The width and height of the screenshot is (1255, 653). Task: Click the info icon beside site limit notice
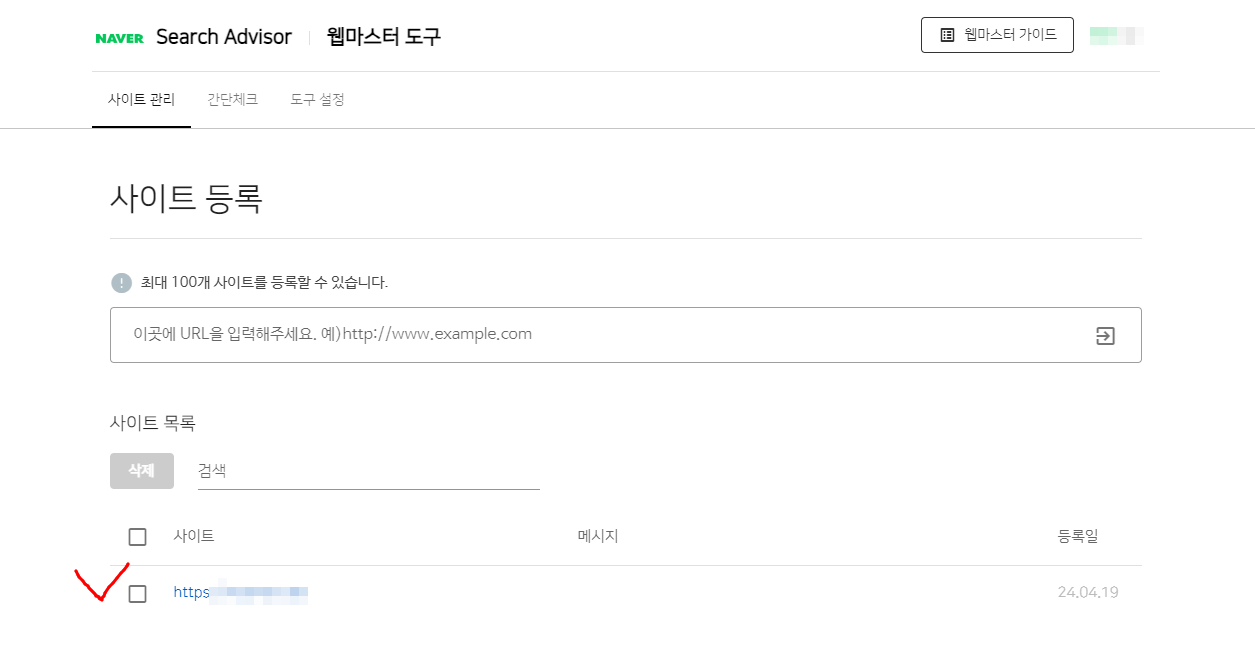(121, 283)
